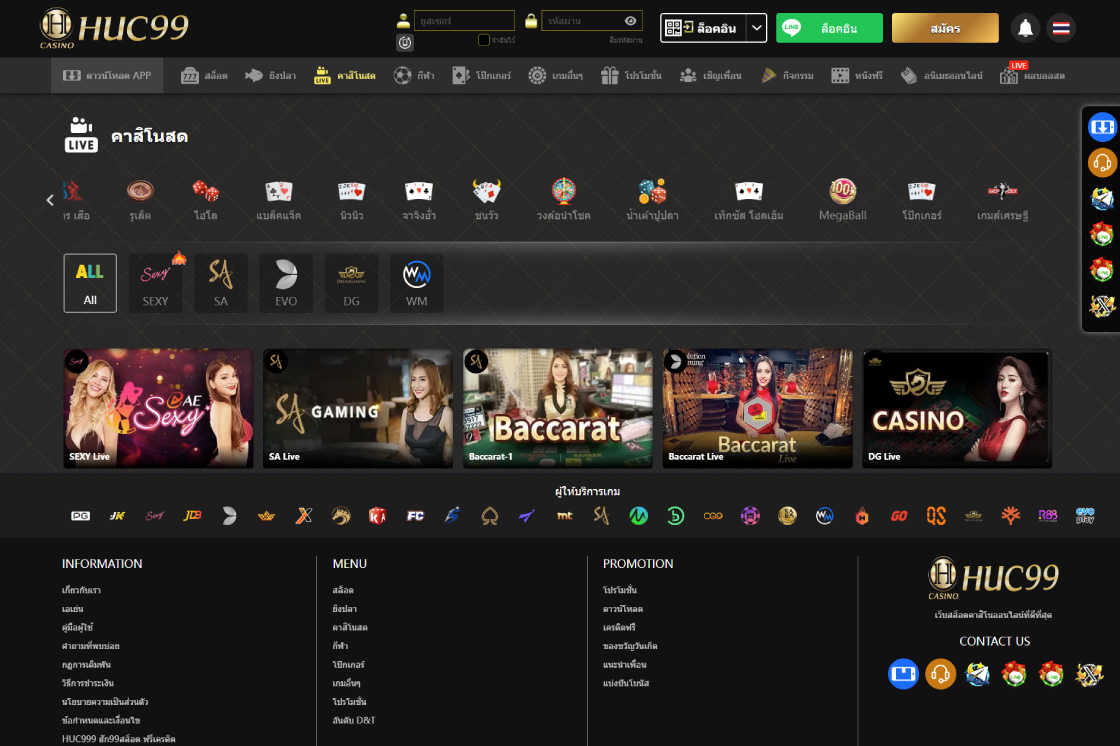1120x746 pixels.
Task: Tick the remember-me checkbox below the username field
Action: 484,40
